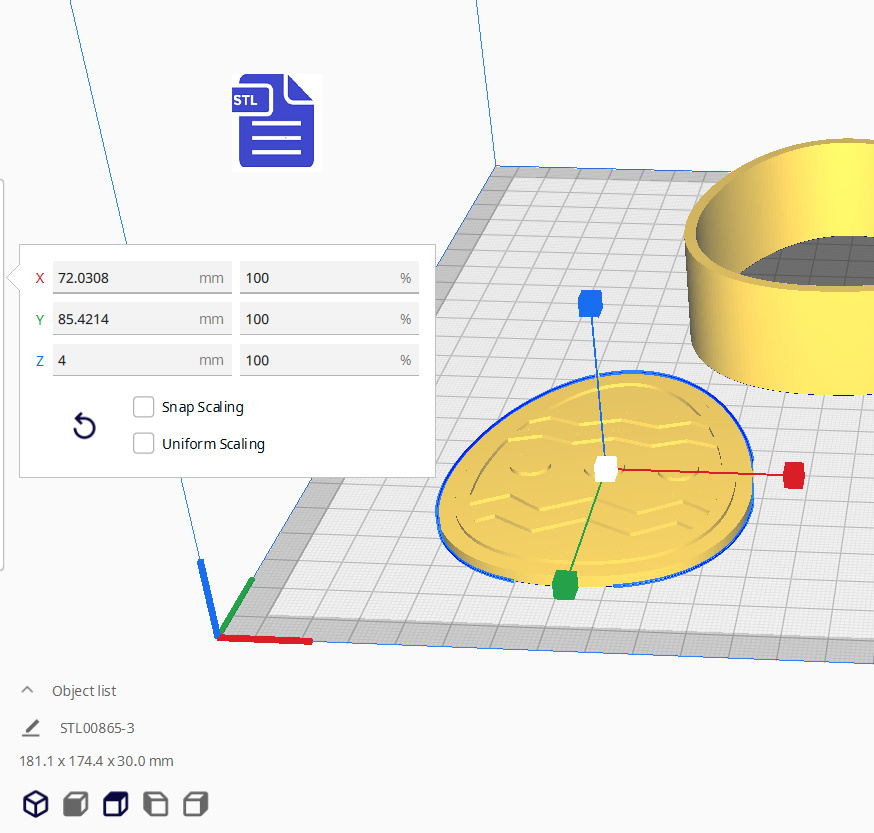Select the top view camera icon

pos(116,803)
